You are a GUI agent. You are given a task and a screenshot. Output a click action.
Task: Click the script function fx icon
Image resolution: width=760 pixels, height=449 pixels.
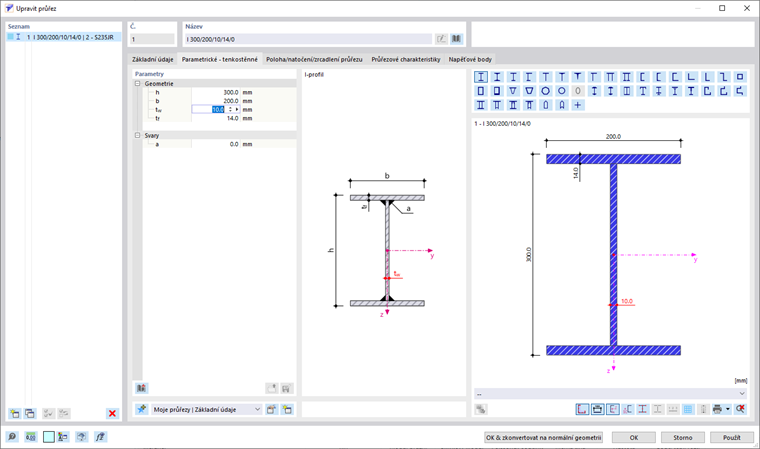[100, 437]
